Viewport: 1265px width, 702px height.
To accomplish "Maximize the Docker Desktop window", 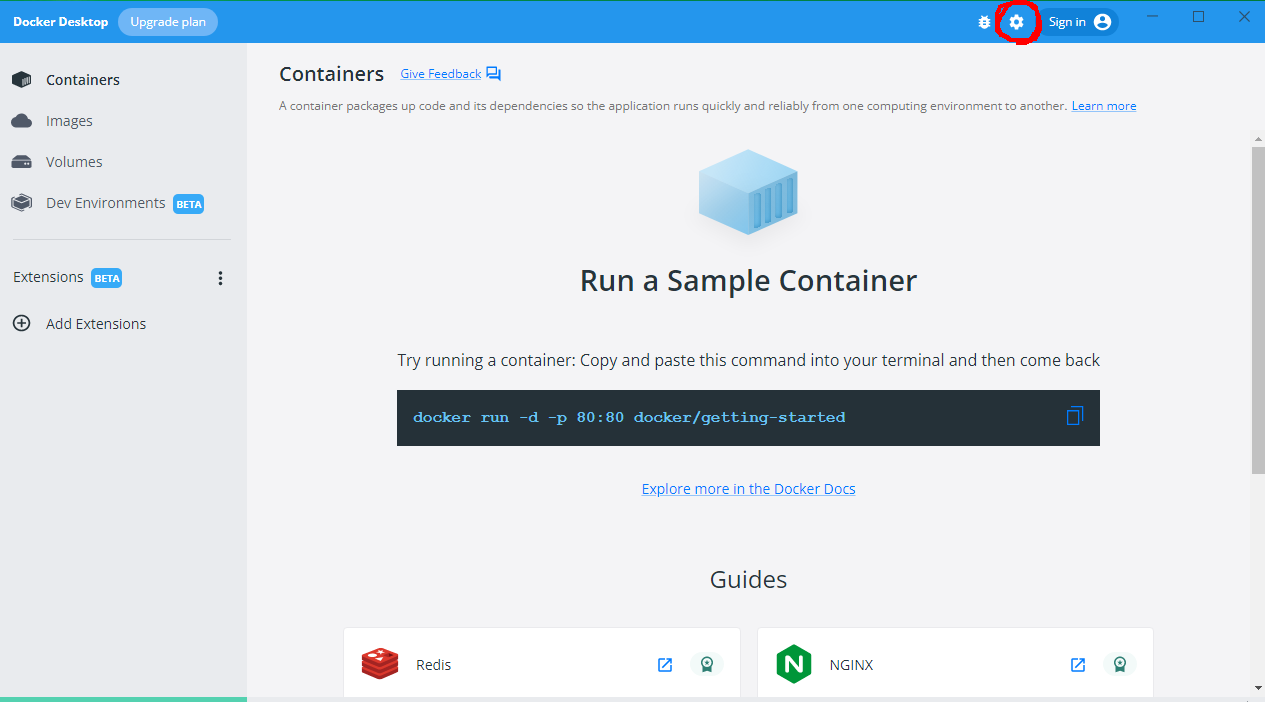I will coord(1199,17).
